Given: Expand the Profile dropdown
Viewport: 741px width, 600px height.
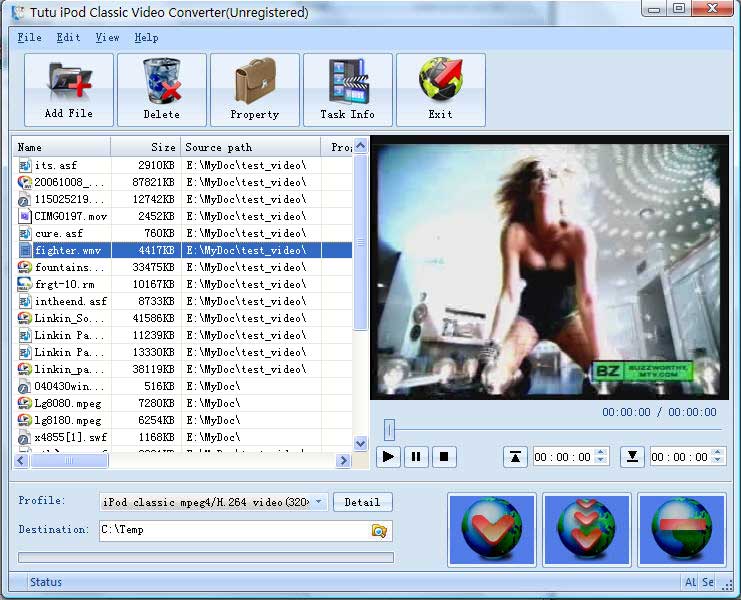Looking at the screenshot, I should 319,502.
